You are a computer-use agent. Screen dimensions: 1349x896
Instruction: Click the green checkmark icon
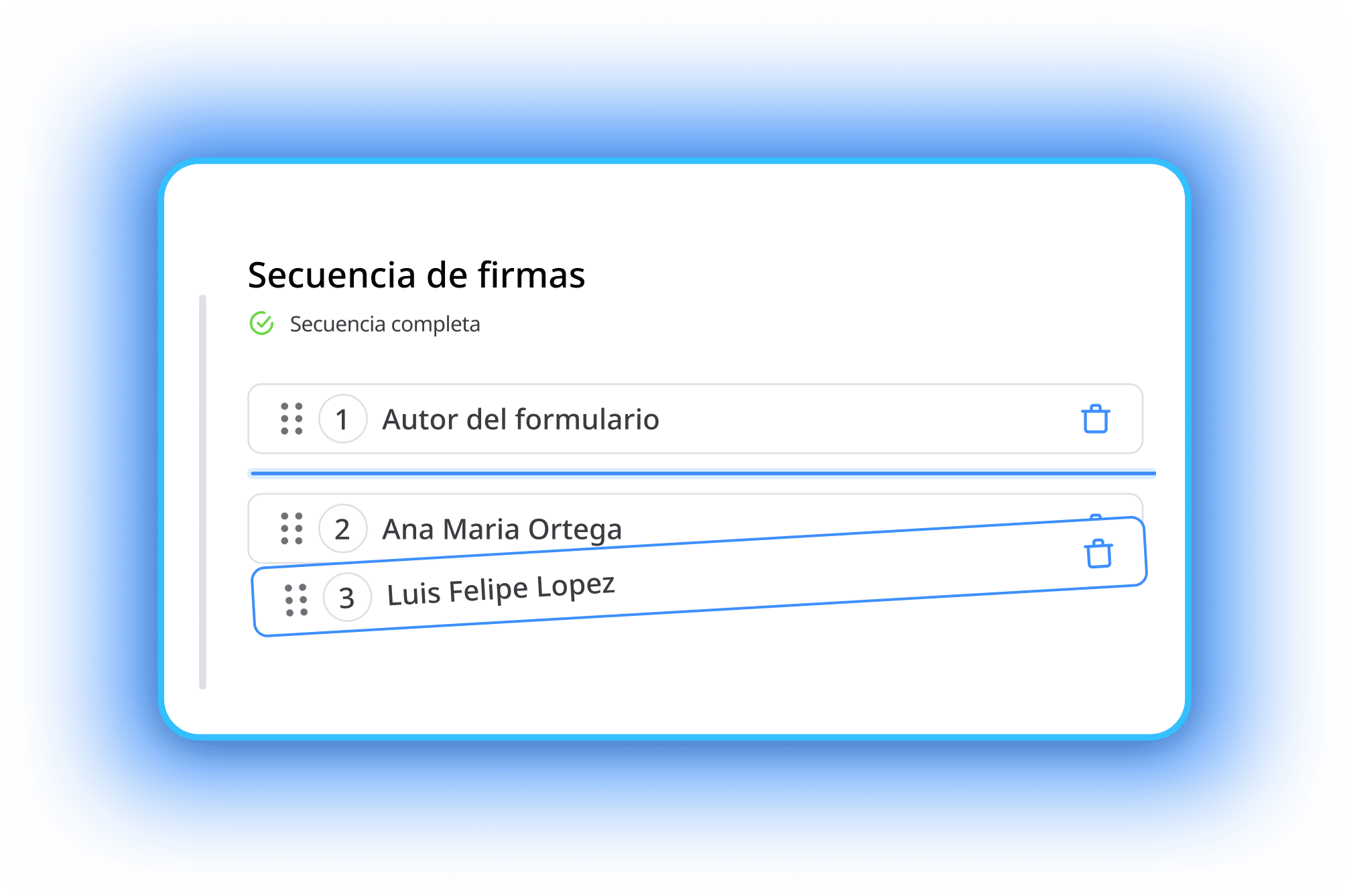261,324
